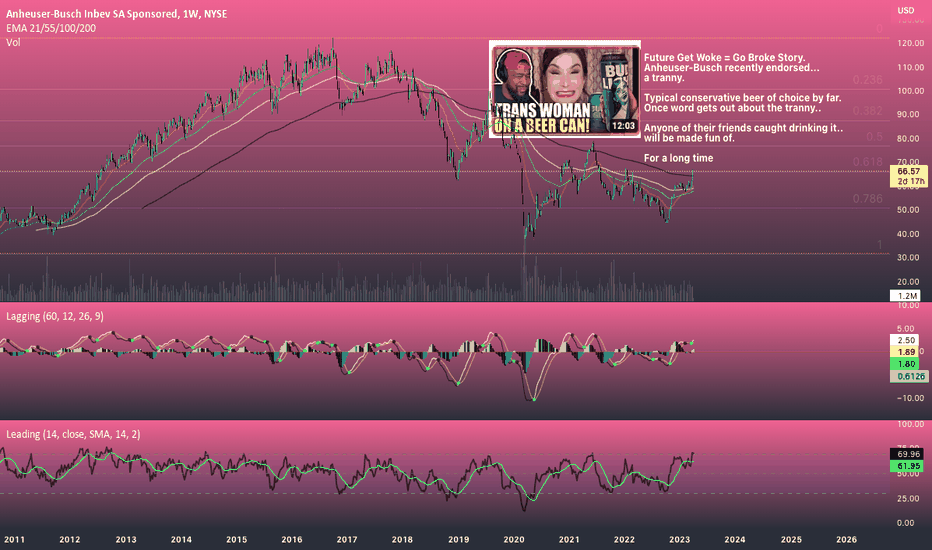Click the 66.57 current price label
This screenshot has width=932, height=550.
coord(908,171)
